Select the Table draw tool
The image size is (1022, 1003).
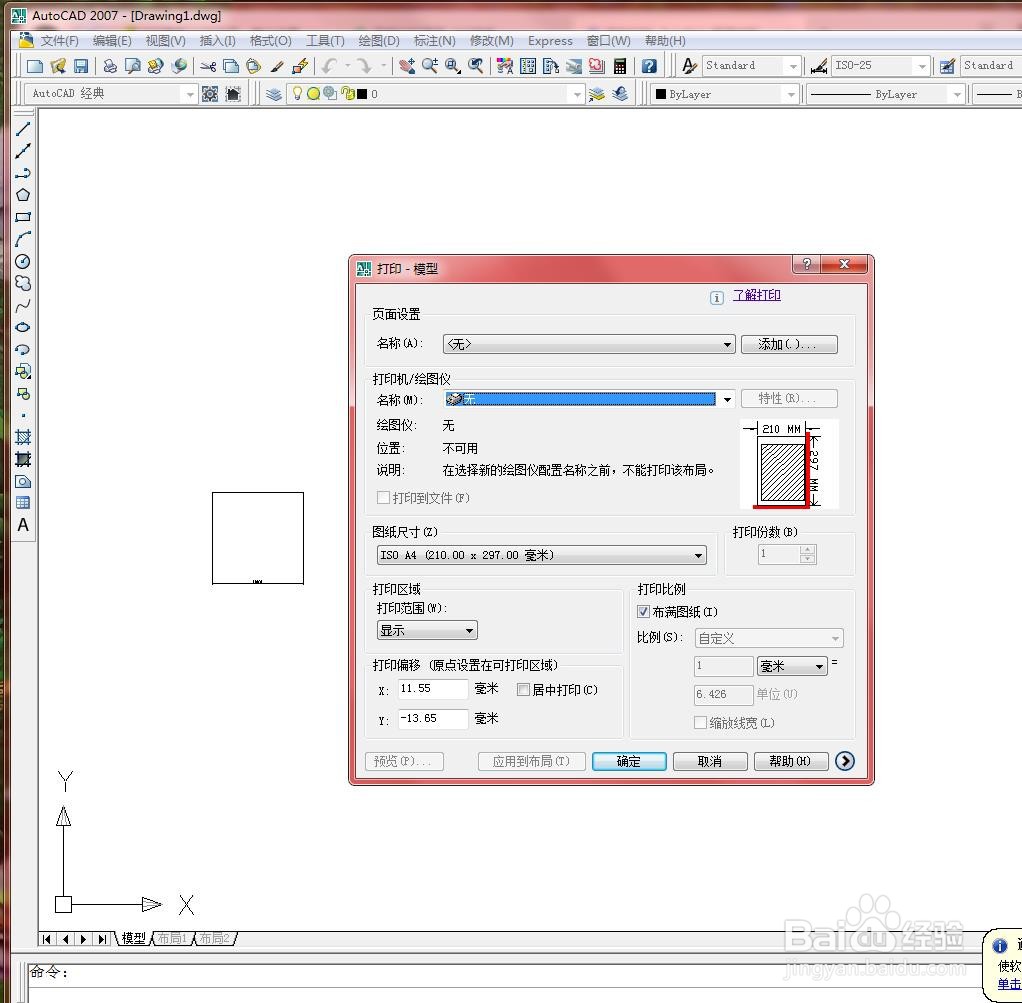(x=23, y=502)
